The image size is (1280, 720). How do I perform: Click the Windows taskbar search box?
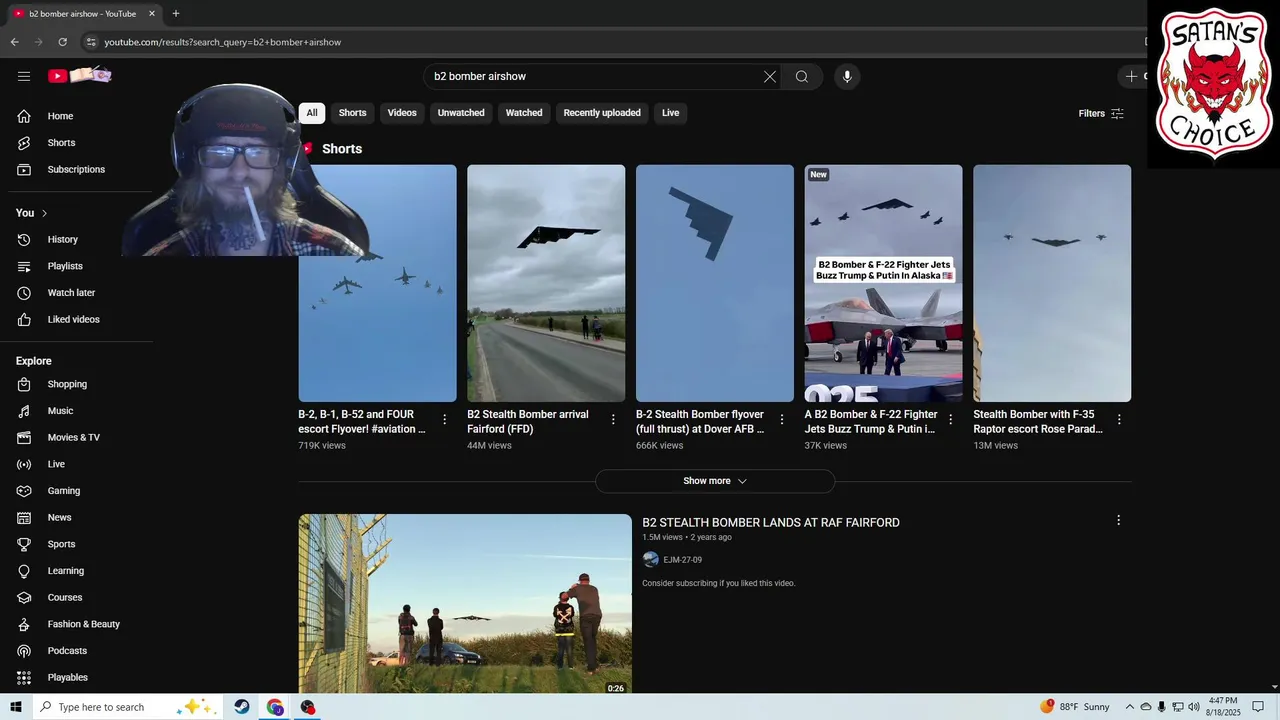[x=128, y=707]
